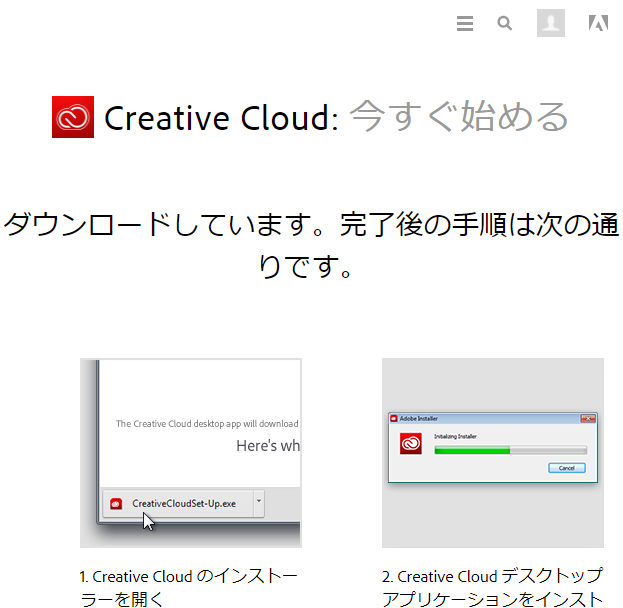
Task: Open the download item dropdown arrow
Action: [259, 502]
